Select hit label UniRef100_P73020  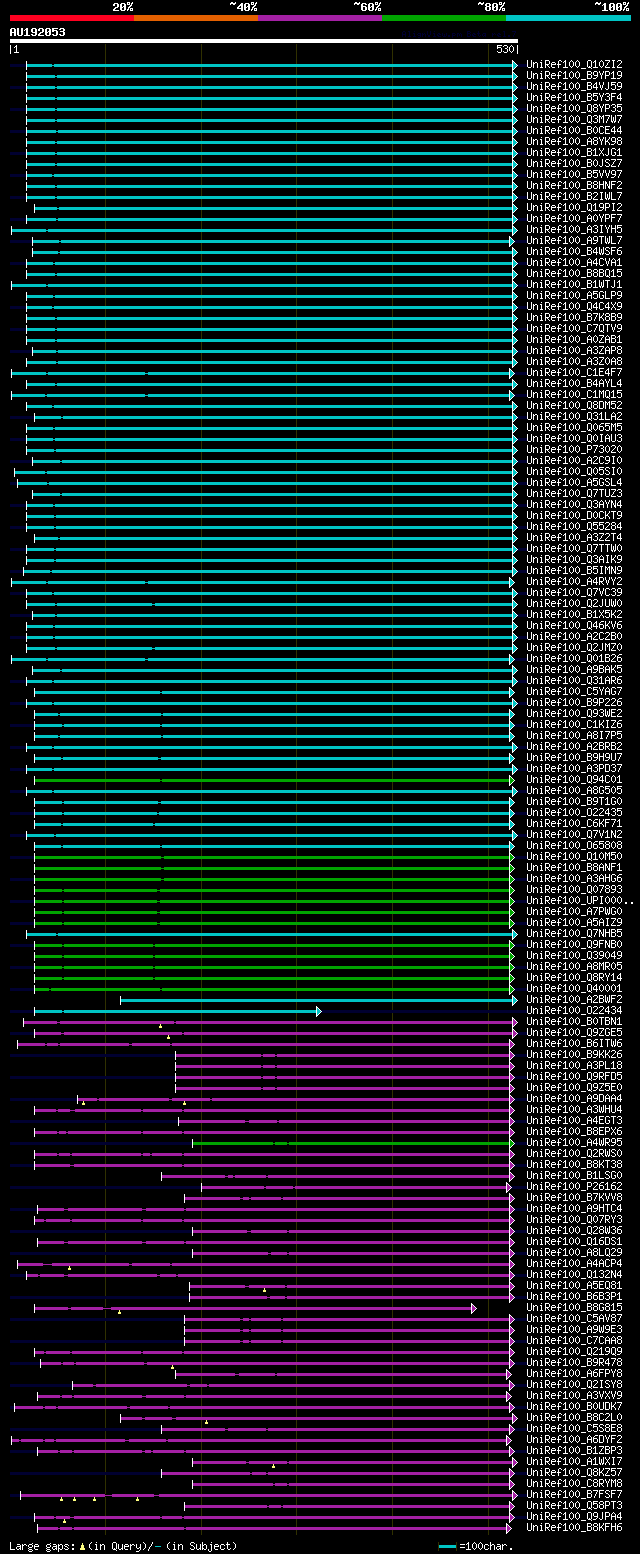[574, 449]
